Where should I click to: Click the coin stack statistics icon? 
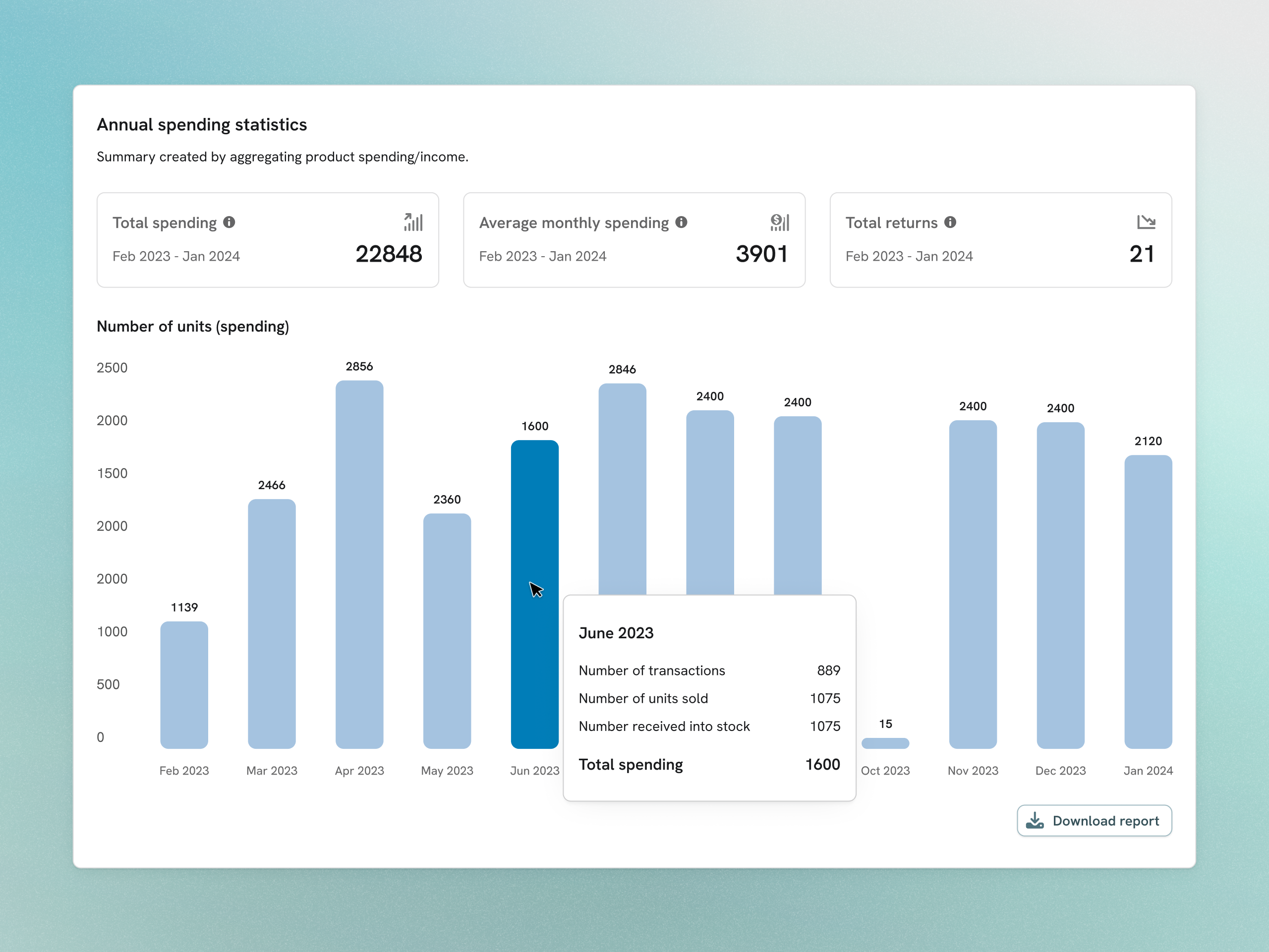pos(781,223)
